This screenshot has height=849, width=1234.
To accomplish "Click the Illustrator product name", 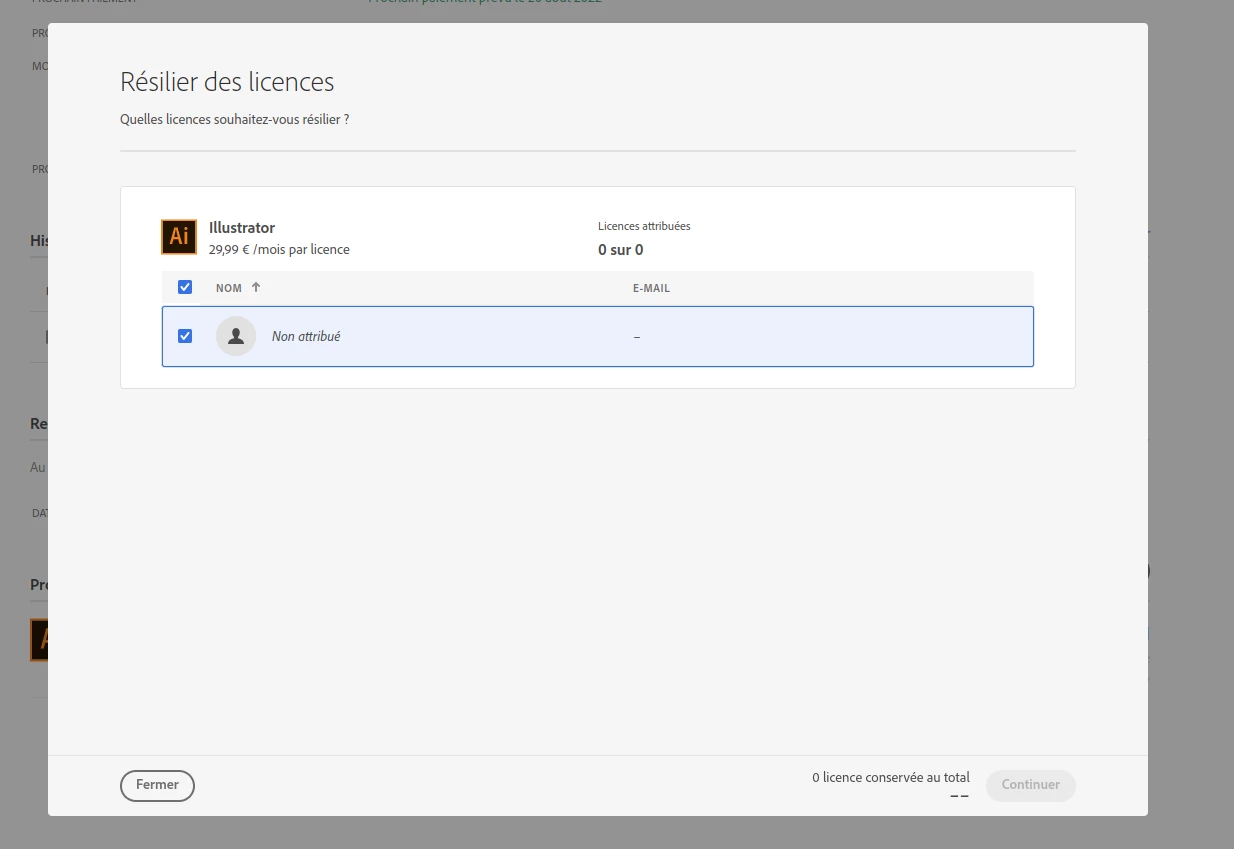I will coord(242,228).
